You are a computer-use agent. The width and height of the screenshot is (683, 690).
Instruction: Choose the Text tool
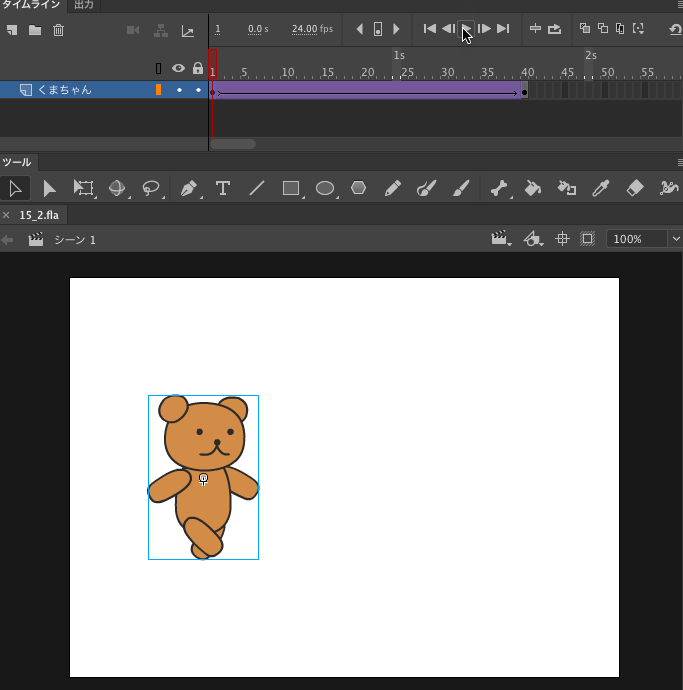[x=223, y=188]
